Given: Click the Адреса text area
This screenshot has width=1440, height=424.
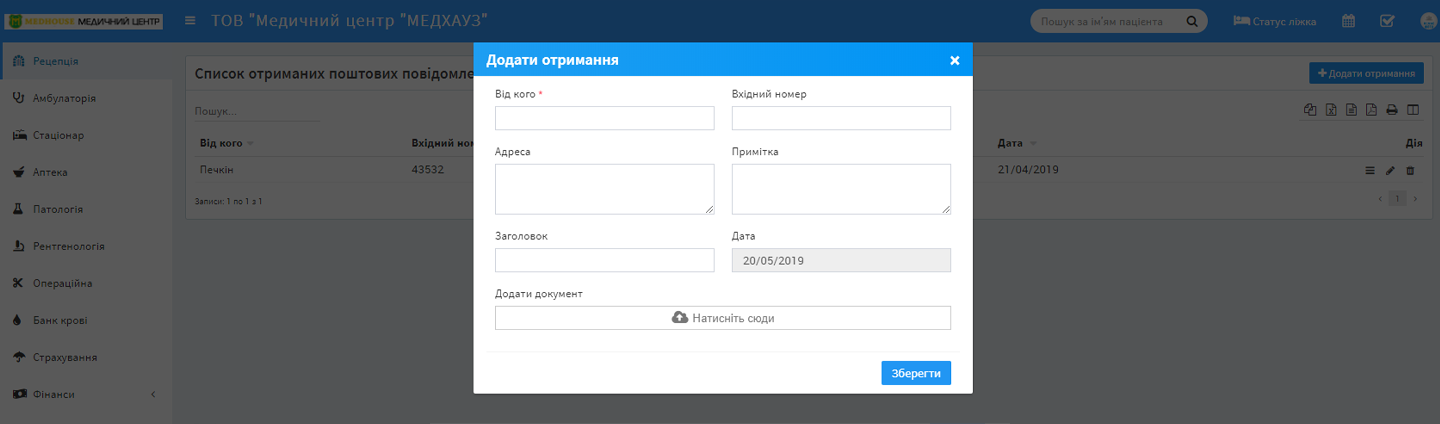Looking at the screenshot, I should coord(605,189).
